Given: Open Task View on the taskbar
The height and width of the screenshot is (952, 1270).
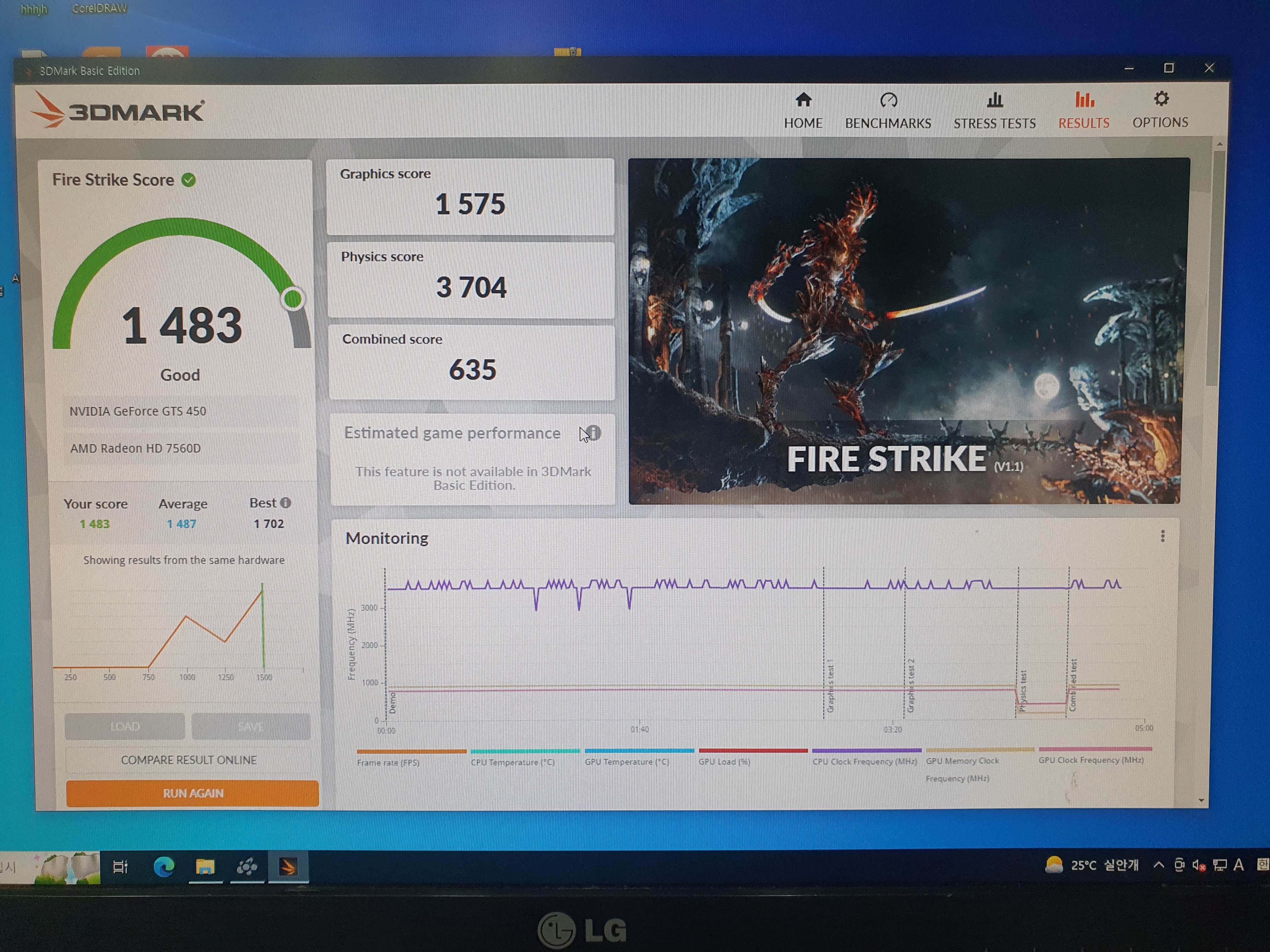Looking at the screenshot, I should pos(120,866).
